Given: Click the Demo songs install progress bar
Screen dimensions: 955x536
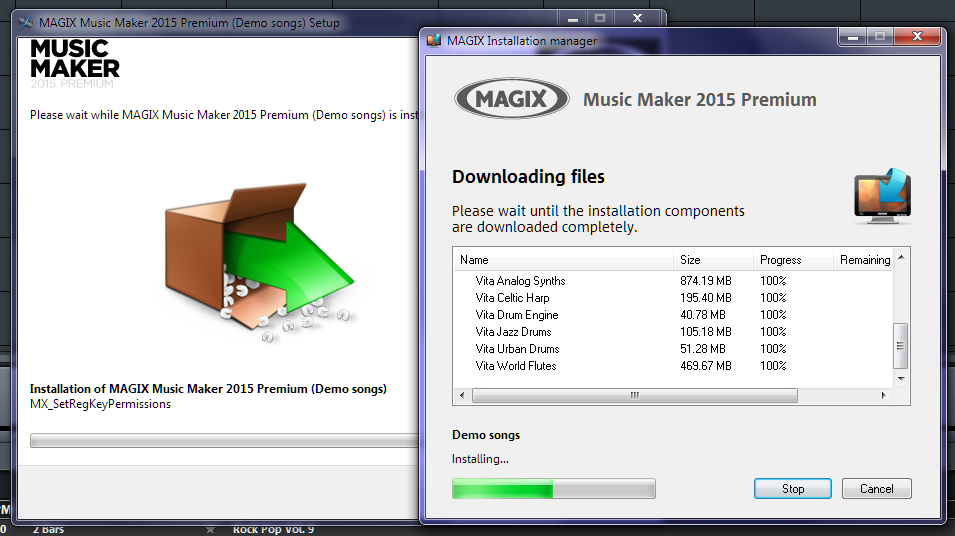Looking at the screenshot, I should click(x=554, y=488).
